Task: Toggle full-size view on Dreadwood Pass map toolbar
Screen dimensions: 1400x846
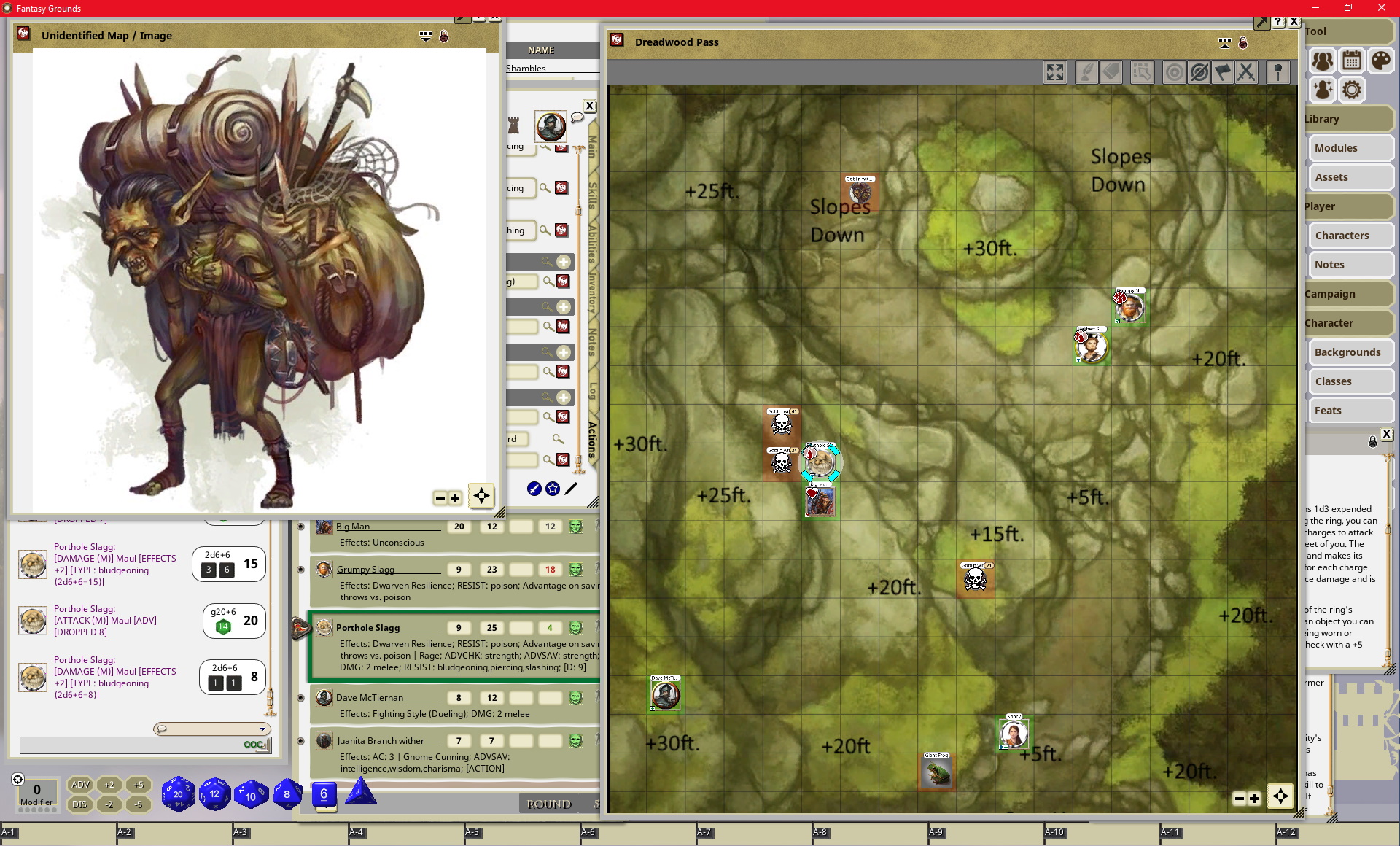Action: 1055,72
